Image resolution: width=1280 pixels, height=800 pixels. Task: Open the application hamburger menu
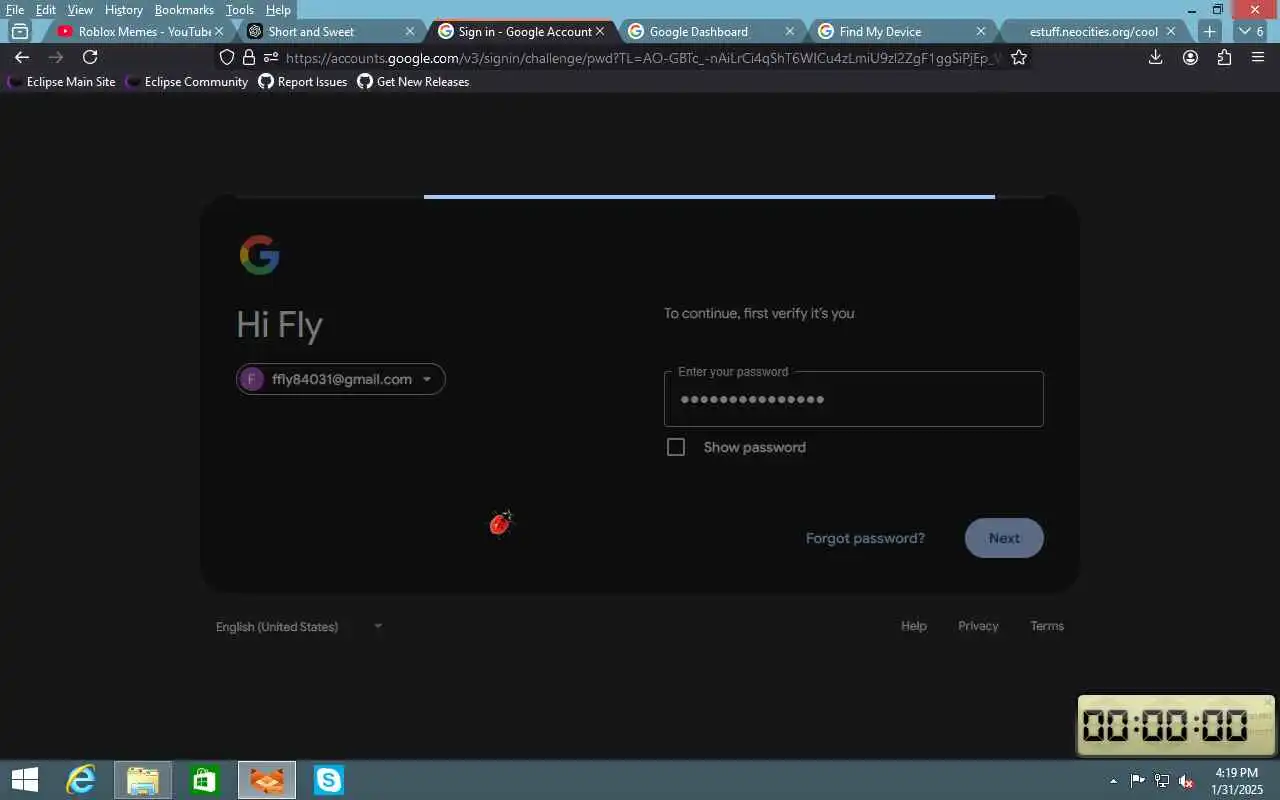point(1258,57)
